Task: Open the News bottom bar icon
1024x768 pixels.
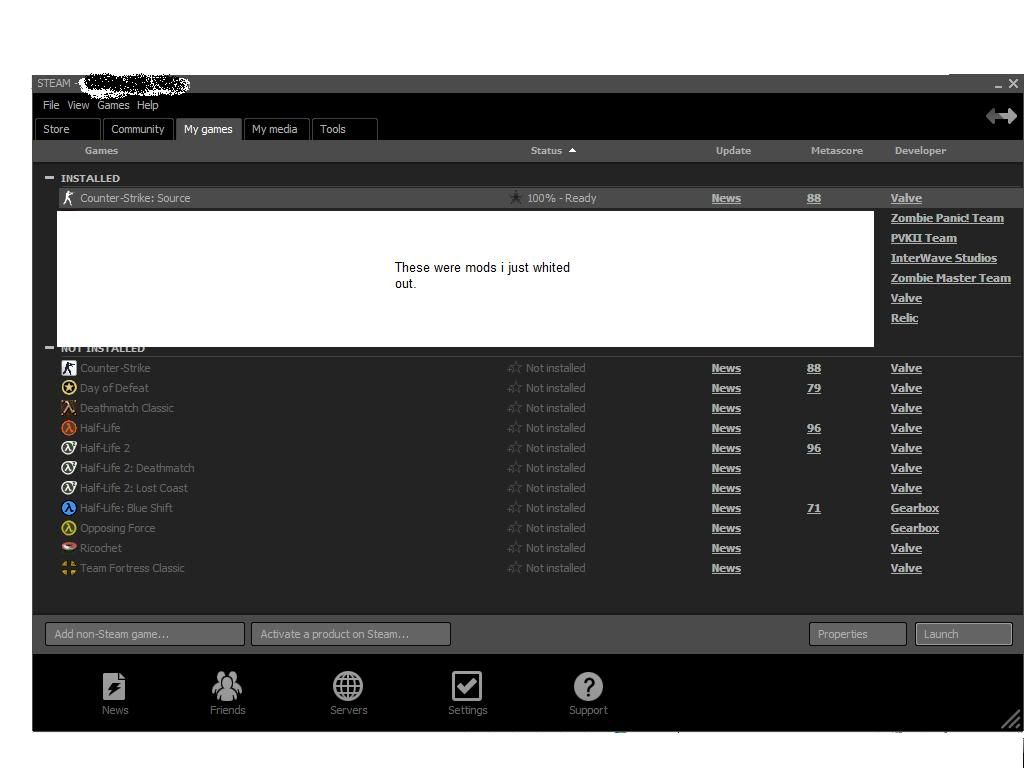Action: coord(114,686)
